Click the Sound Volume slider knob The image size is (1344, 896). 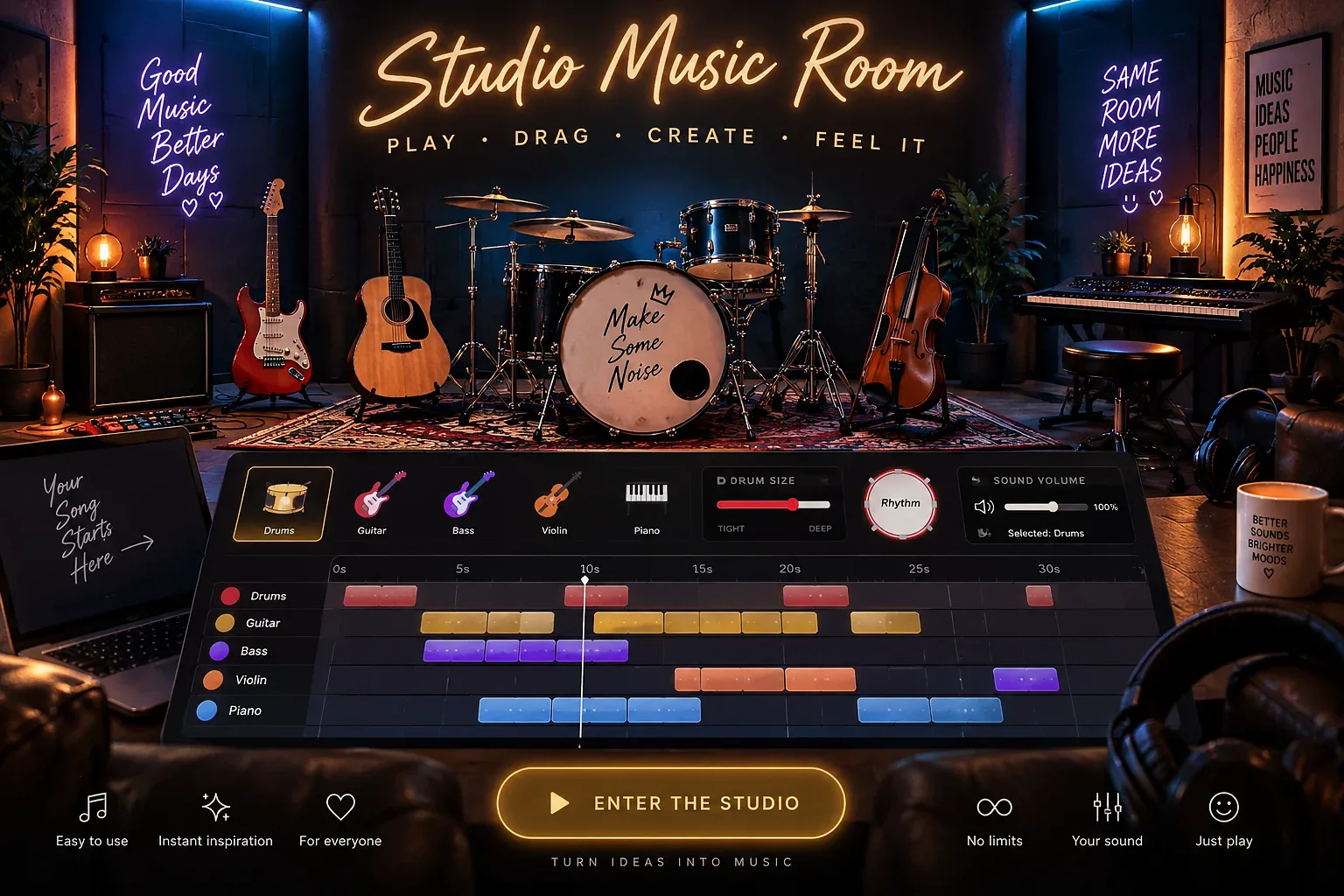(1053, 507)
